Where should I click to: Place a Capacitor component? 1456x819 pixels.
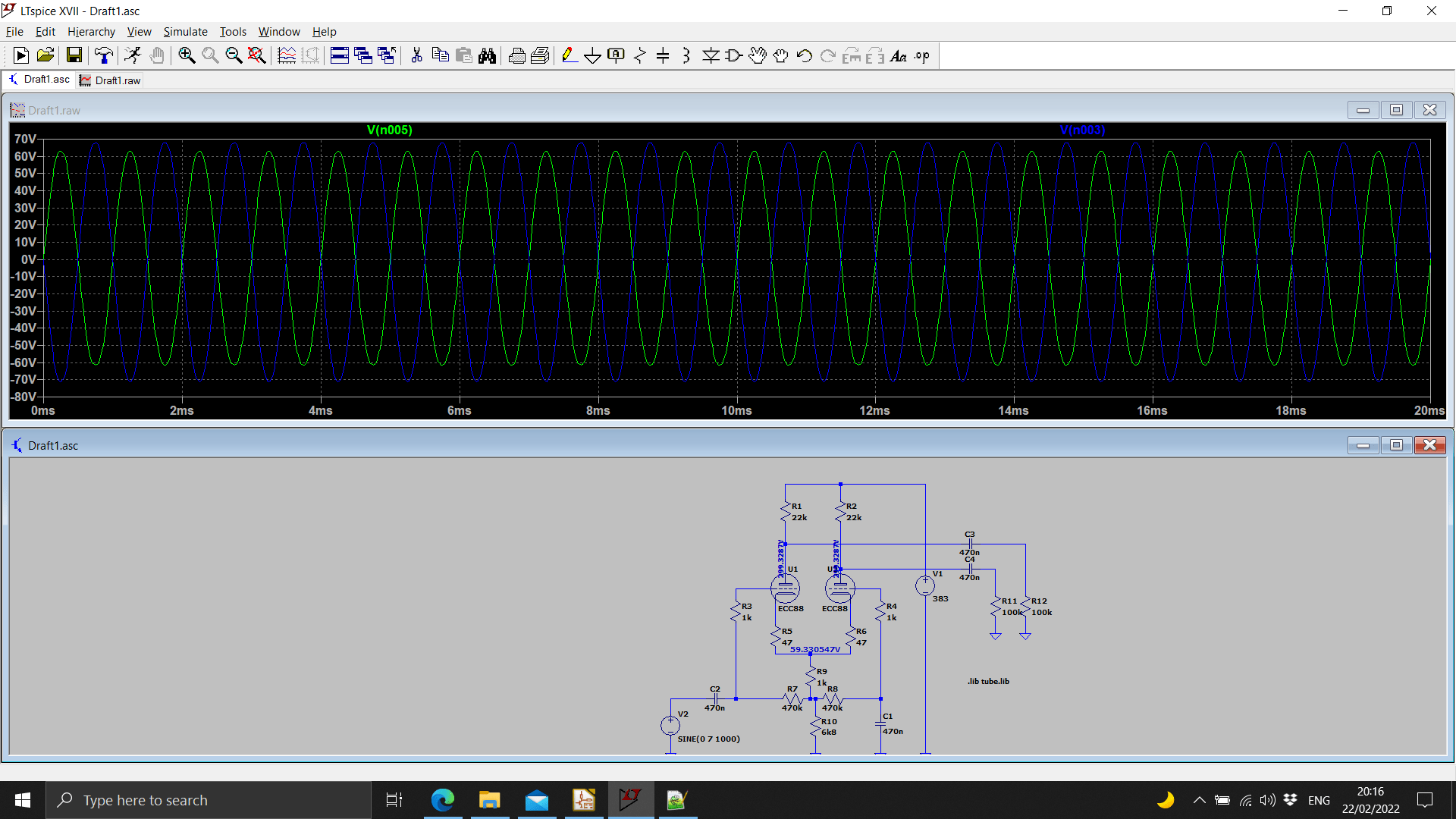click(663, 55)
